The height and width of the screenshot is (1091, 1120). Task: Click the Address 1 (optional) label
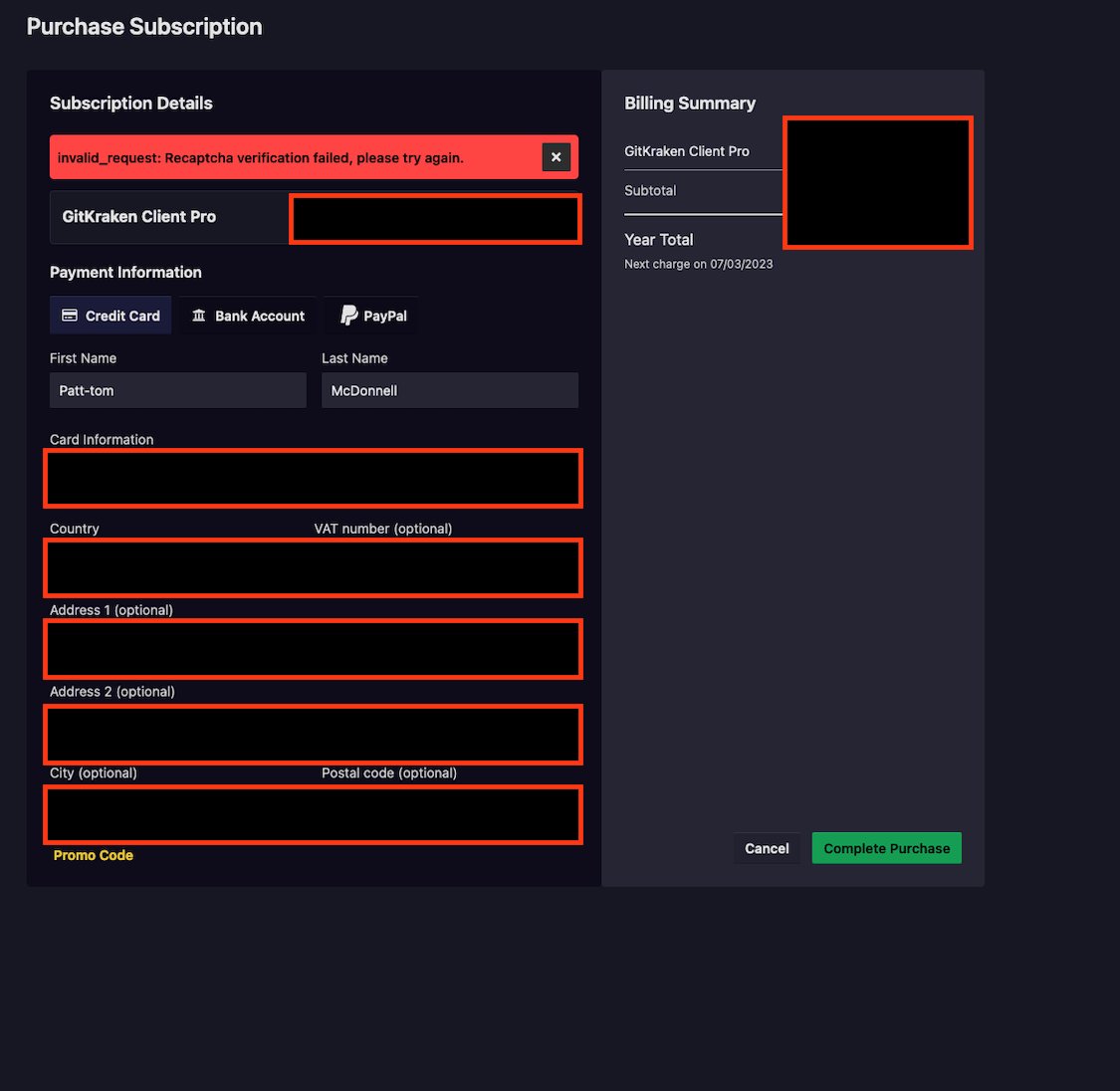(112, 610)
